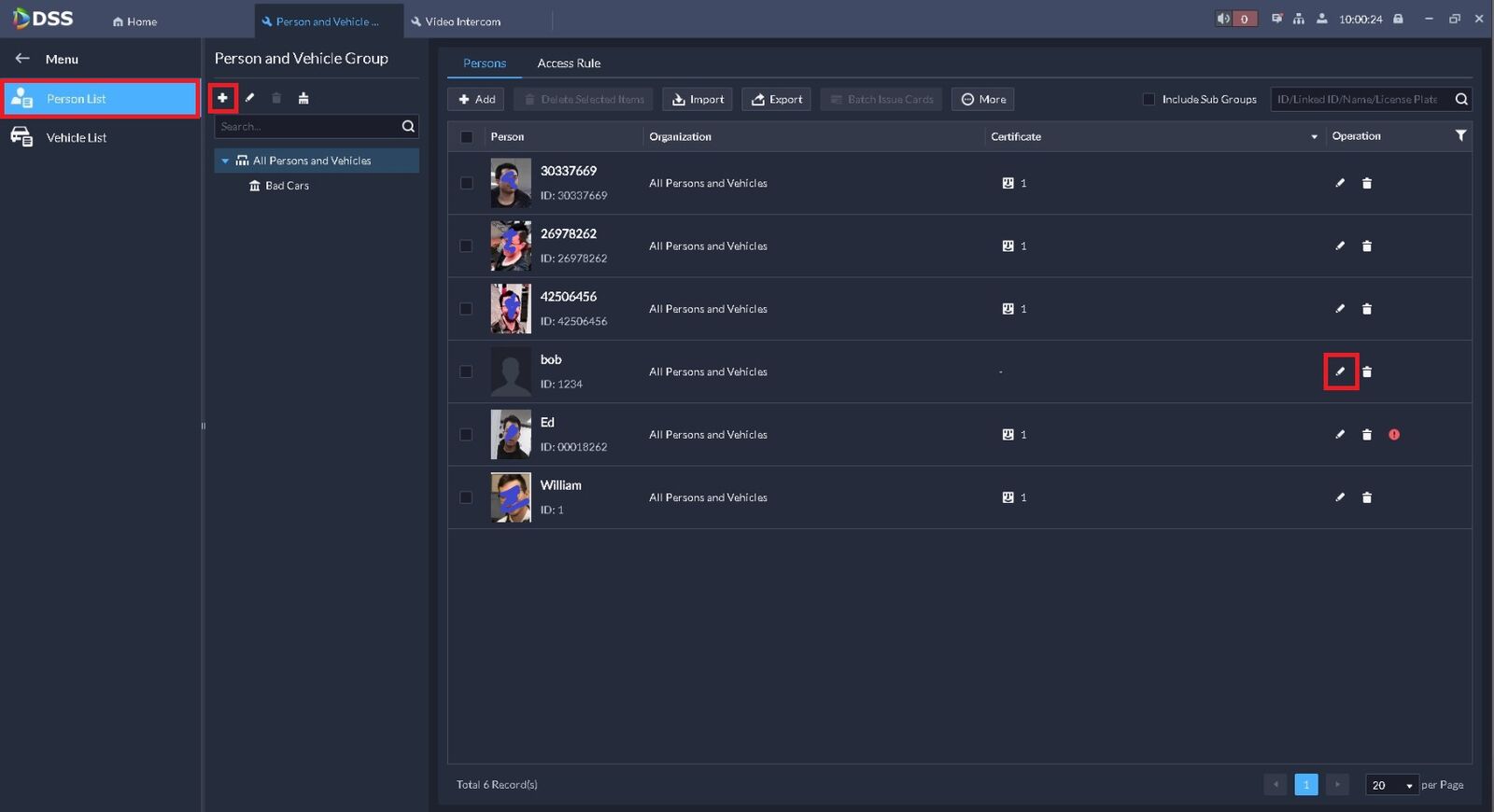This screenshot has width=1494, height=812.
Task: Click the alarm speaker icon in top bar
Action: pyautogui.click(x=1223, y=19)
